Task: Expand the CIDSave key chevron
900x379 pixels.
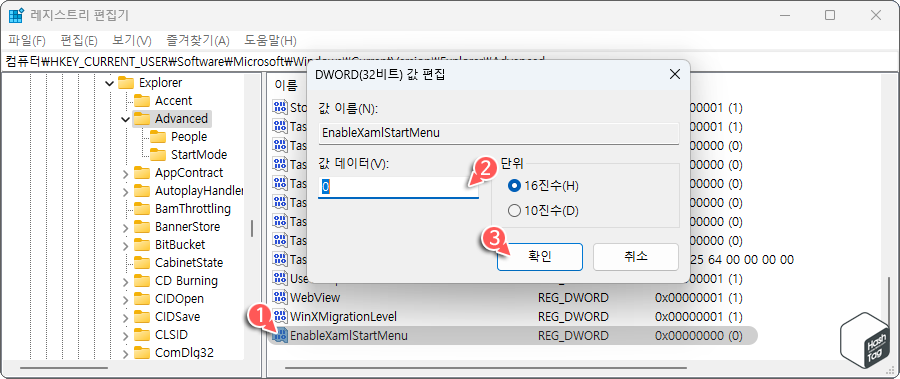Action: (126, 318)
